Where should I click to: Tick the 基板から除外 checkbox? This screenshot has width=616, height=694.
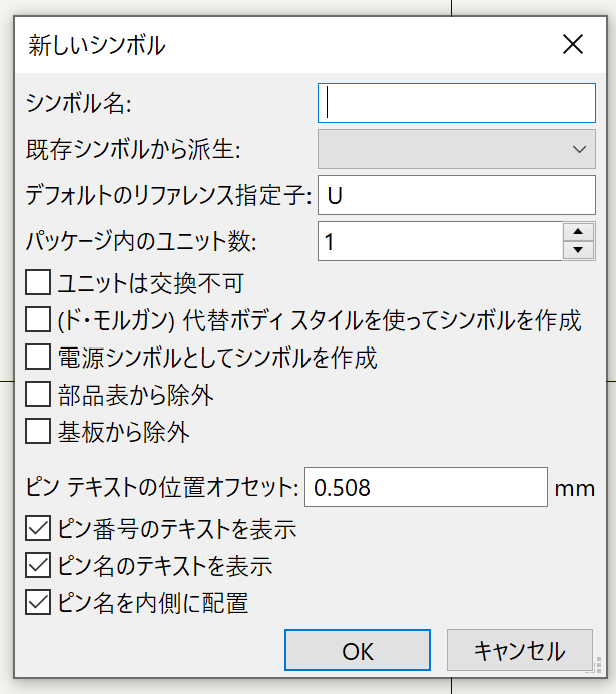click(38, 431)
